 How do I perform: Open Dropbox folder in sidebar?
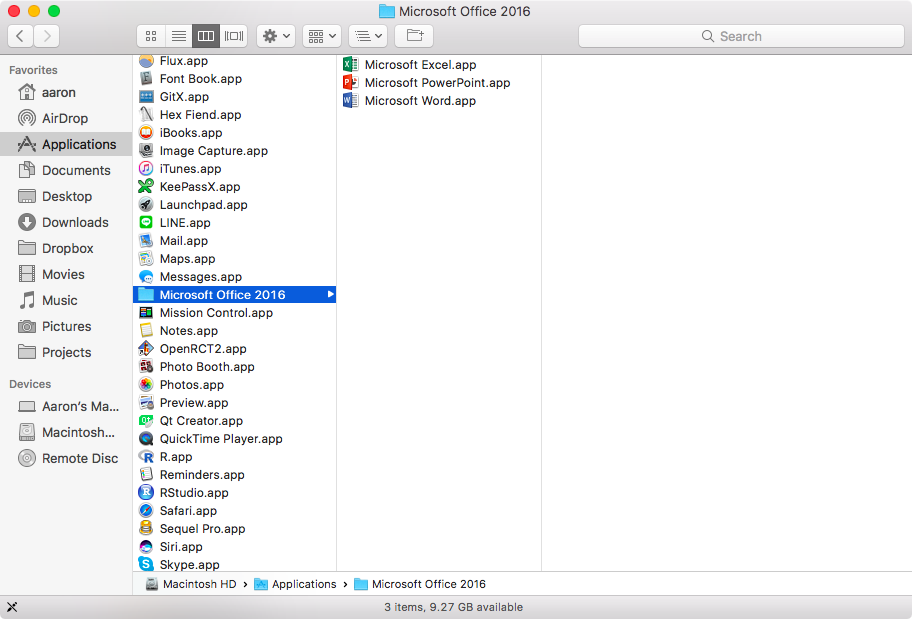coord(66,248)
